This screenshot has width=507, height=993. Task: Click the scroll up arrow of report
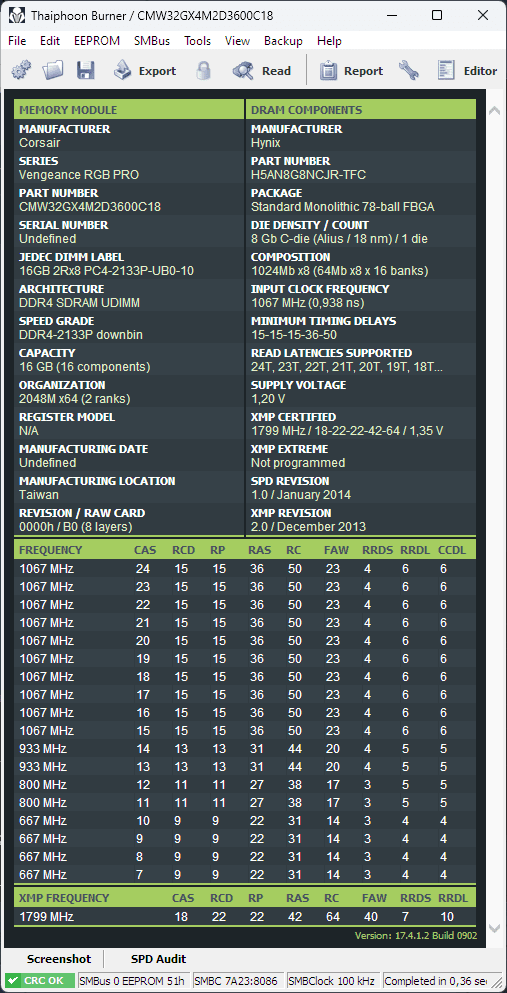[494, 110]
